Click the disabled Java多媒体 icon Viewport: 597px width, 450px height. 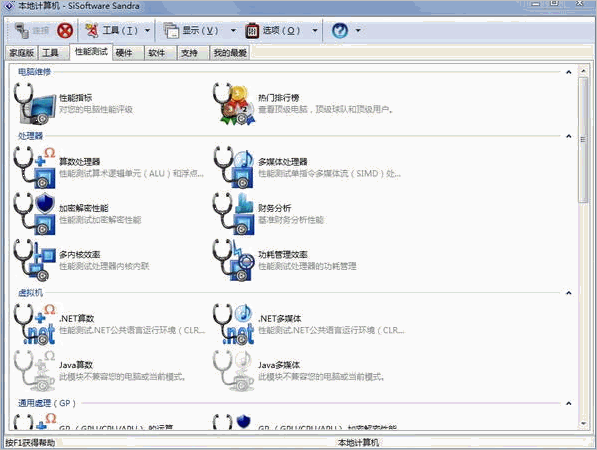tap(233, 370)
